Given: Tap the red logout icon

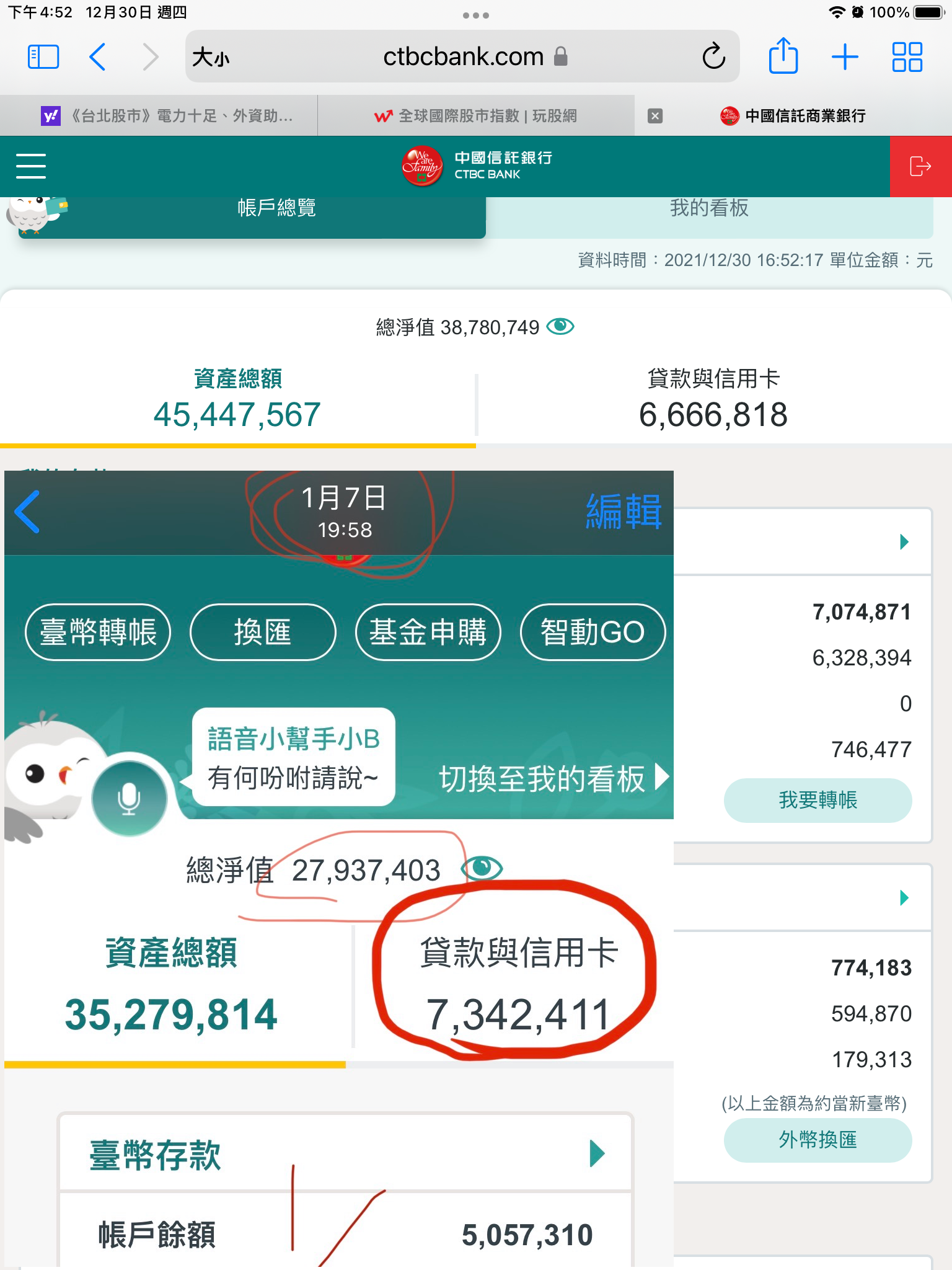Looking at the screenshot, I should tap(920, 166).
